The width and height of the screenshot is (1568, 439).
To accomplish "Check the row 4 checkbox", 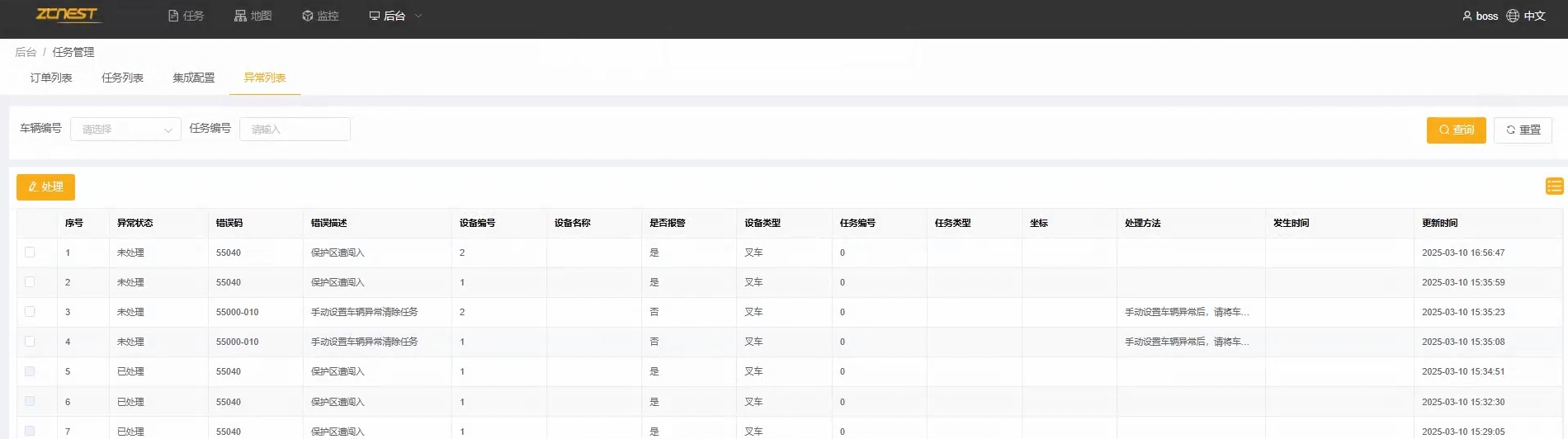I will pyautogui.click(x=30, y=342).
